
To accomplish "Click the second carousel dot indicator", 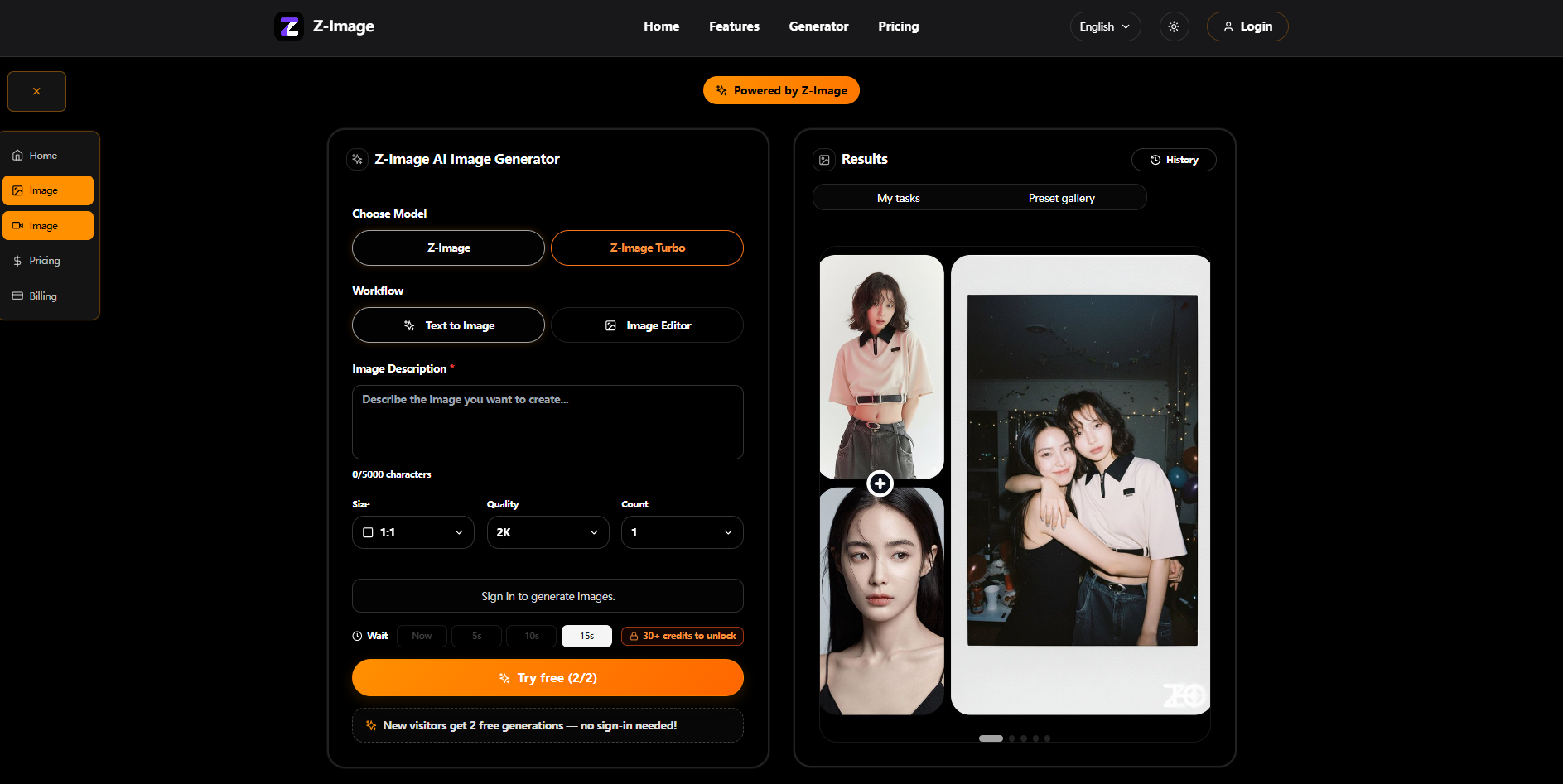I will pos(1011,738).
